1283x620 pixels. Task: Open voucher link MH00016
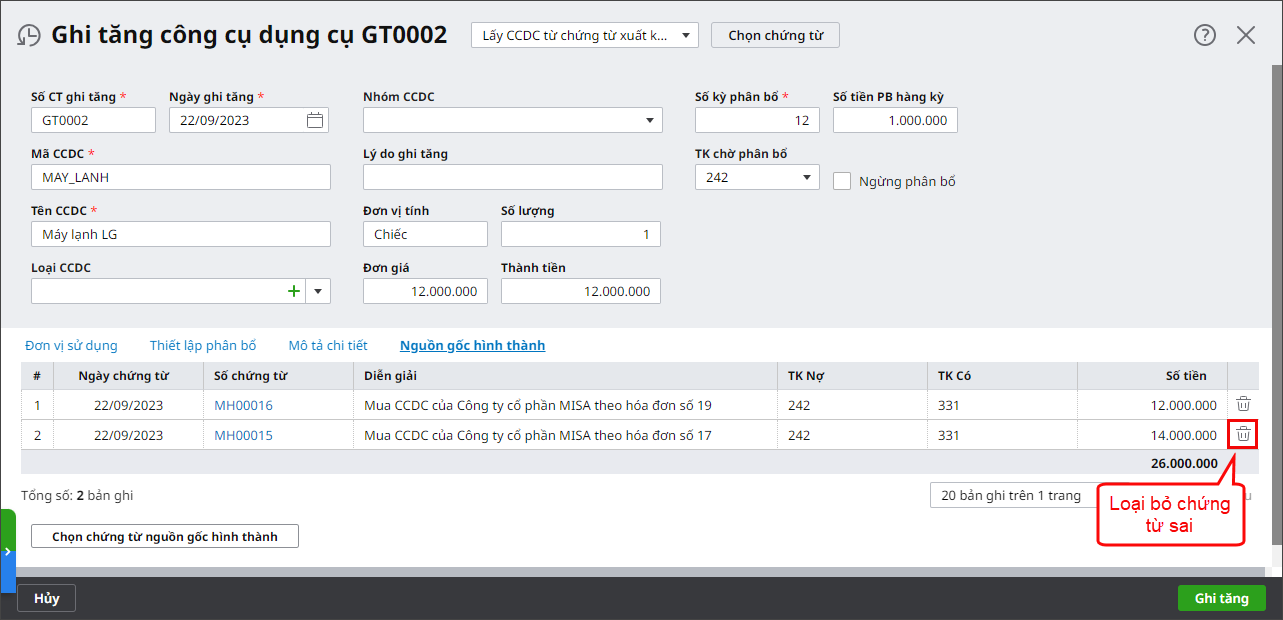coord(243,405)
